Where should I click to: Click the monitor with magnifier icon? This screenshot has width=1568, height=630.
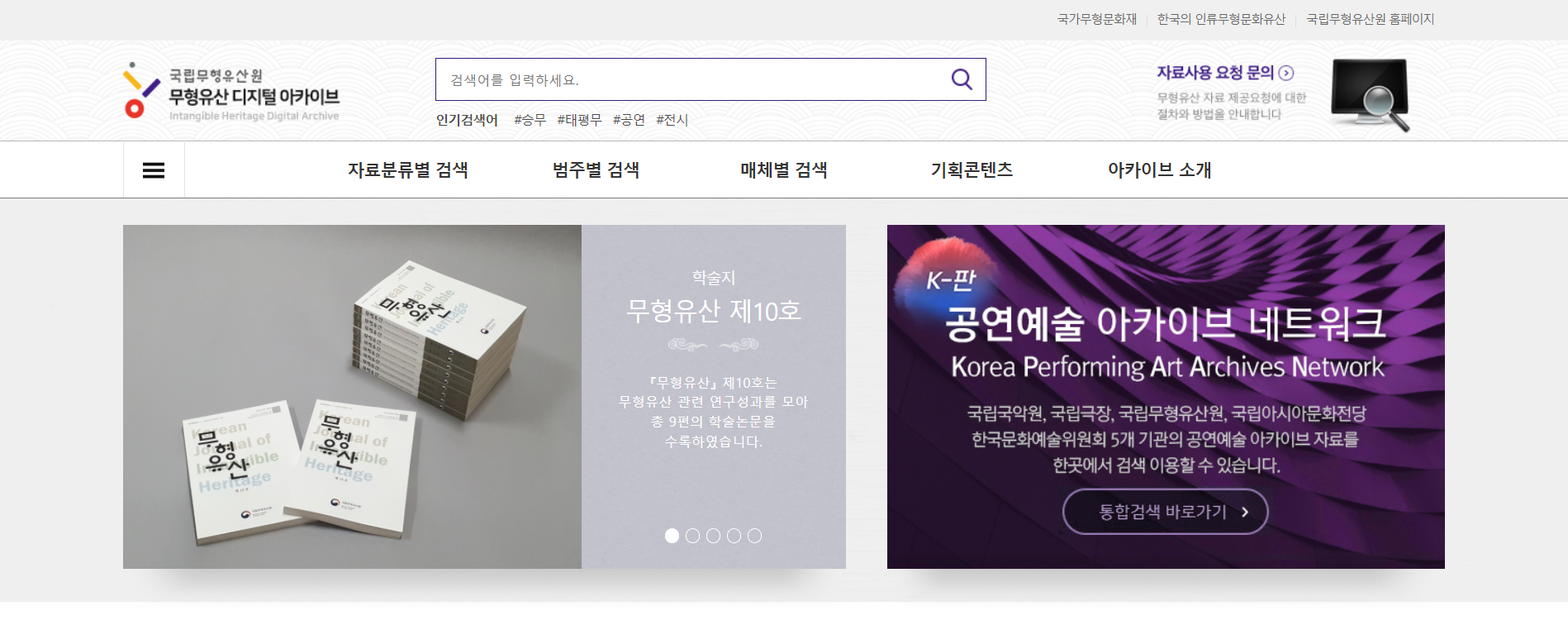(1370, 94)
